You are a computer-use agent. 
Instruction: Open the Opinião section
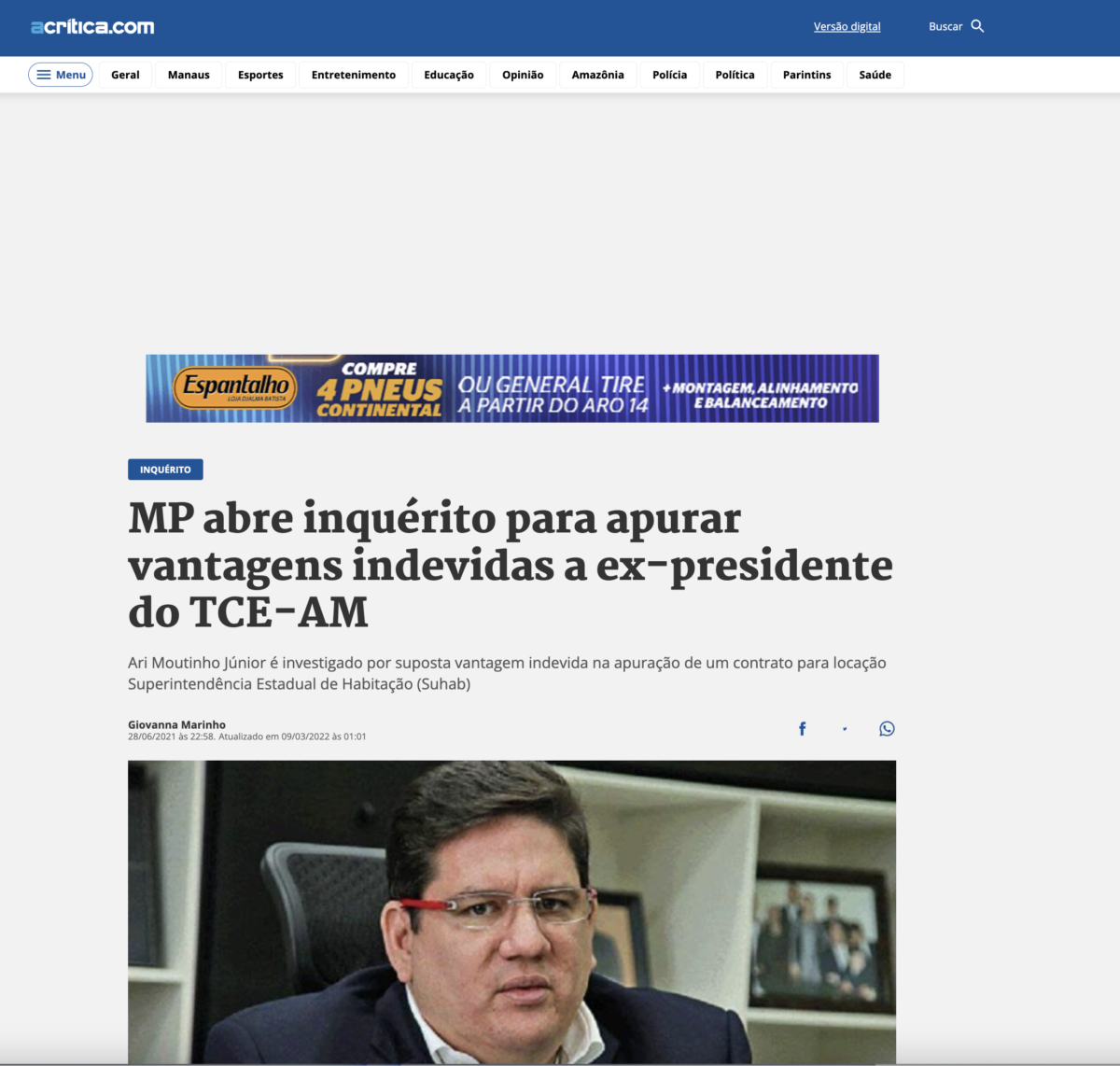[523, 75]
